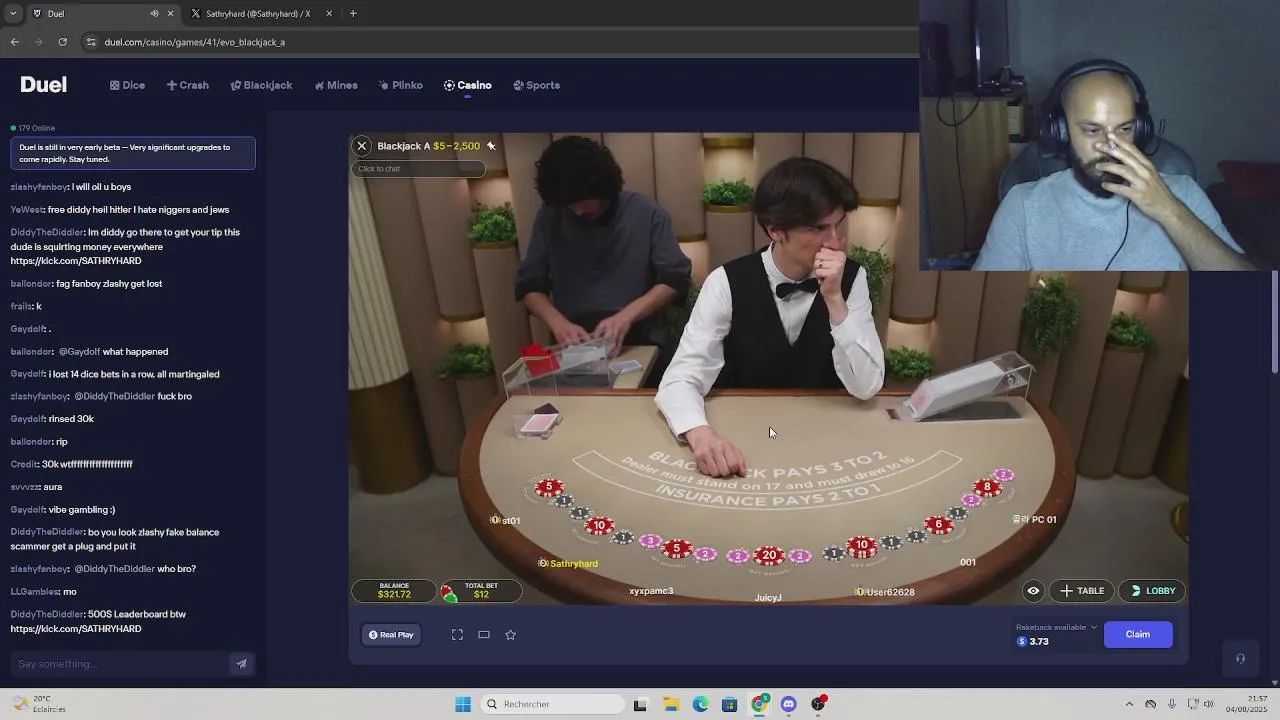Open kick.com/SATHRYHARD link in latest chat message
This screenshot has height=720, width=1280.
[x=76, y=629]
